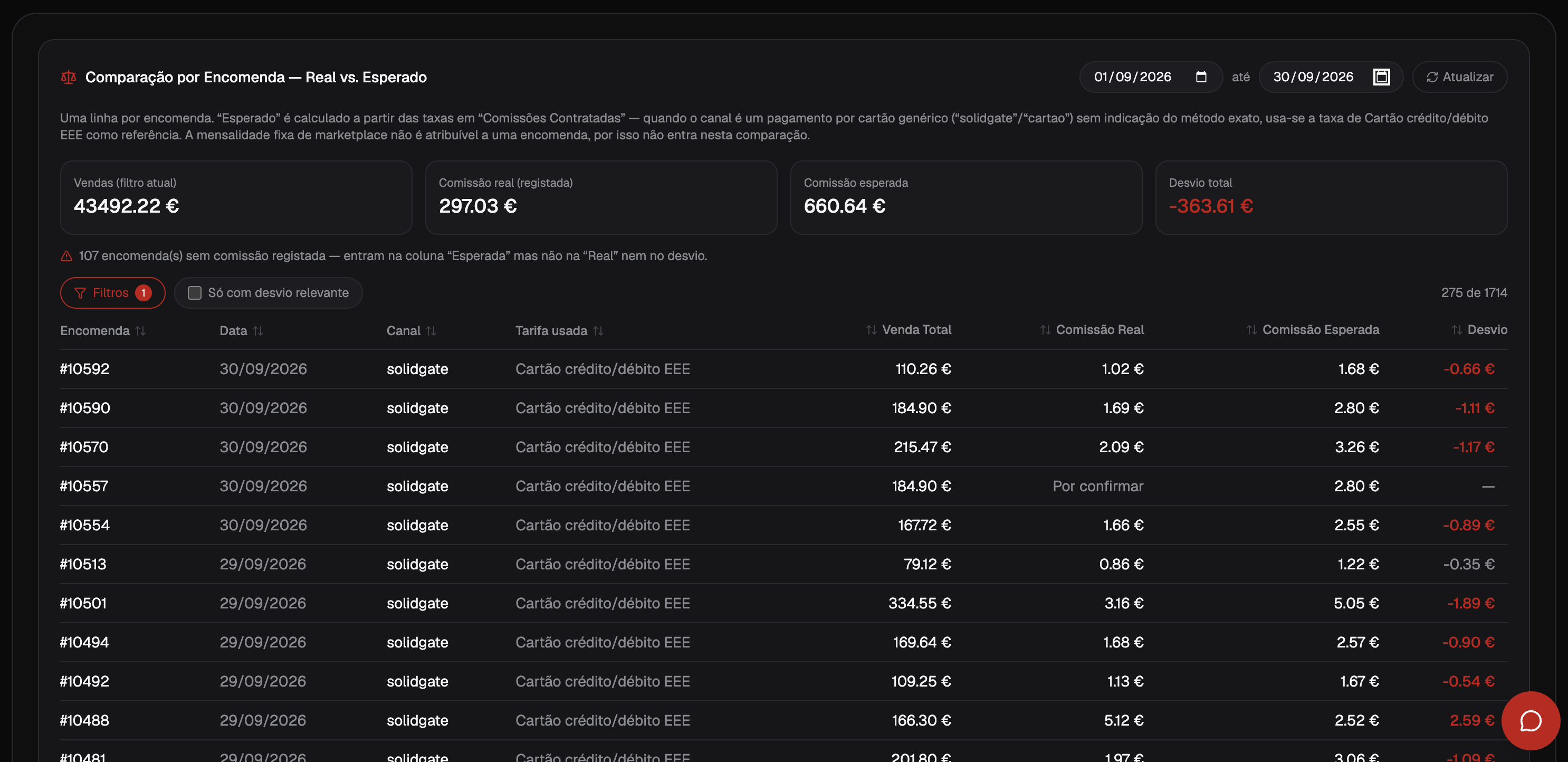Image resolution: width=1568 pixels, height=762 pixels.
Task: Sort by Data column arrows
Action: coord(258,330)
